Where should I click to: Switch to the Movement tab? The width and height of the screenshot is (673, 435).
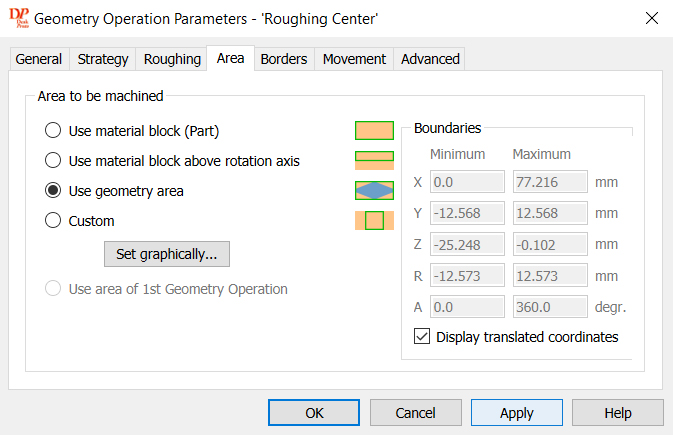(354, 59)
